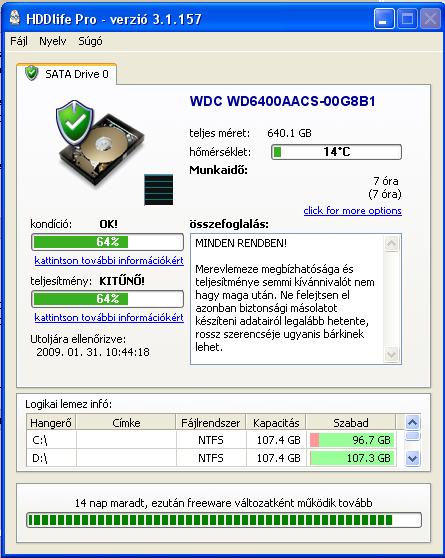Click the drive model WDC WD6400AACS-00G8B1 text
This screenshot has width=445, height=558.
(x=283, y=101)
